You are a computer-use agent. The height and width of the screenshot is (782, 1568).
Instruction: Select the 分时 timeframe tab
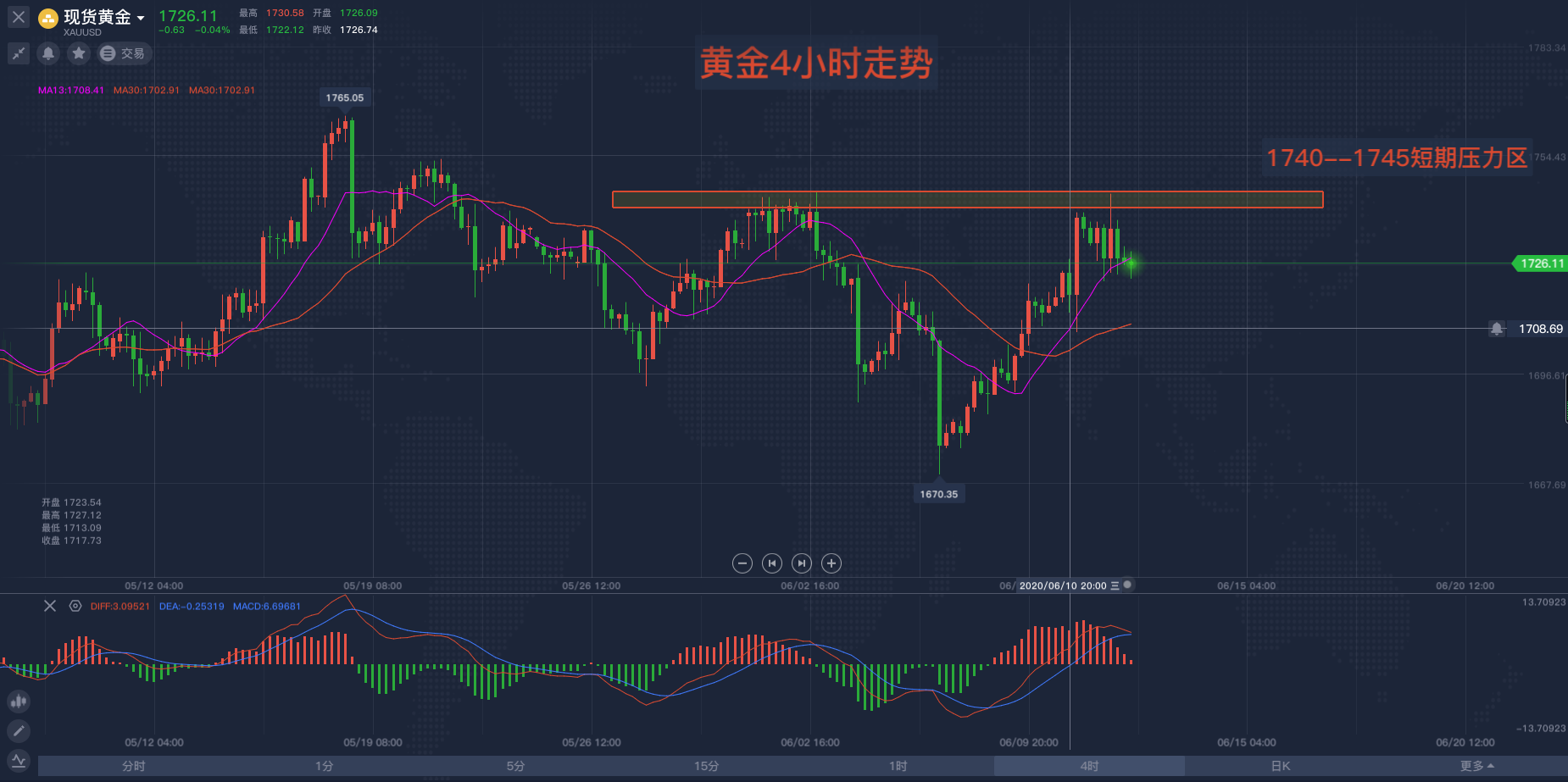[x=134, y=766]
